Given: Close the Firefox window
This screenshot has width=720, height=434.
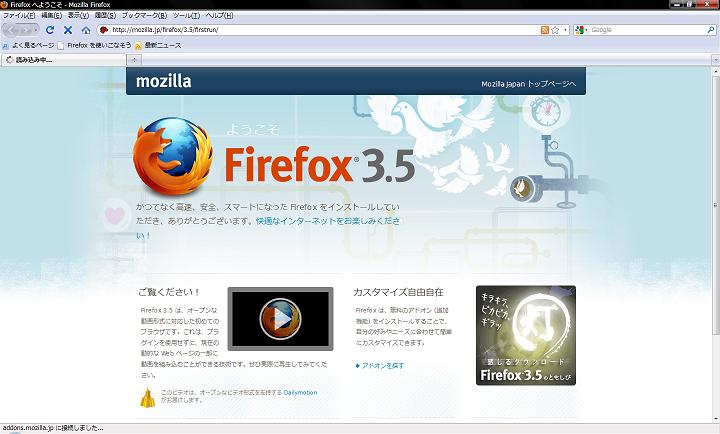Looking at the screenshot, I should (710, 4).
